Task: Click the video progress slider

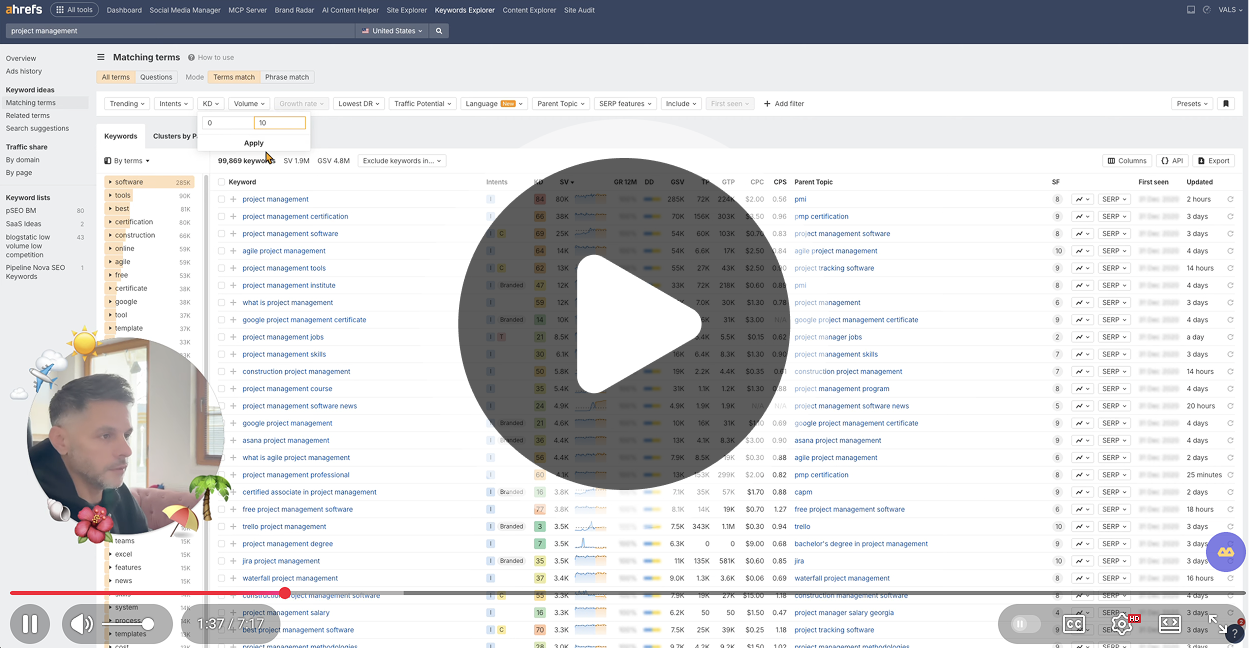Action: click(x=285, y=592)
